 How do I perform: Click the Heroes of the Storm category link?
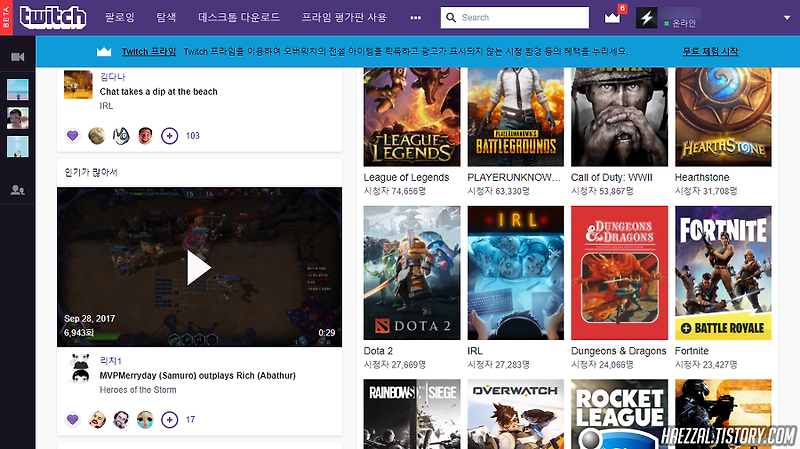[x=138, y=390]
